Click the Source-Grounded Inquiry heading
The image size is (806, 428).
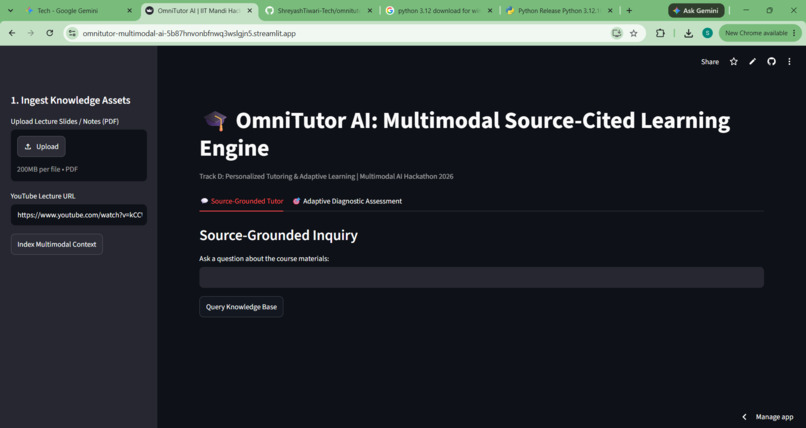(279, 235)
